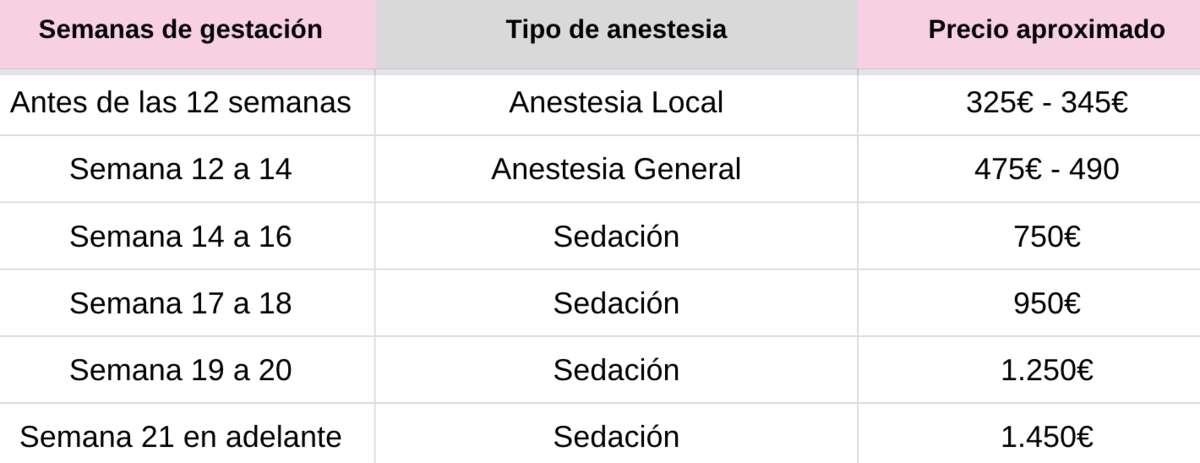Select the 'Semana 17 a 18' cell
The height and width of the screenshot is (463, 1200).
point(181,303)
